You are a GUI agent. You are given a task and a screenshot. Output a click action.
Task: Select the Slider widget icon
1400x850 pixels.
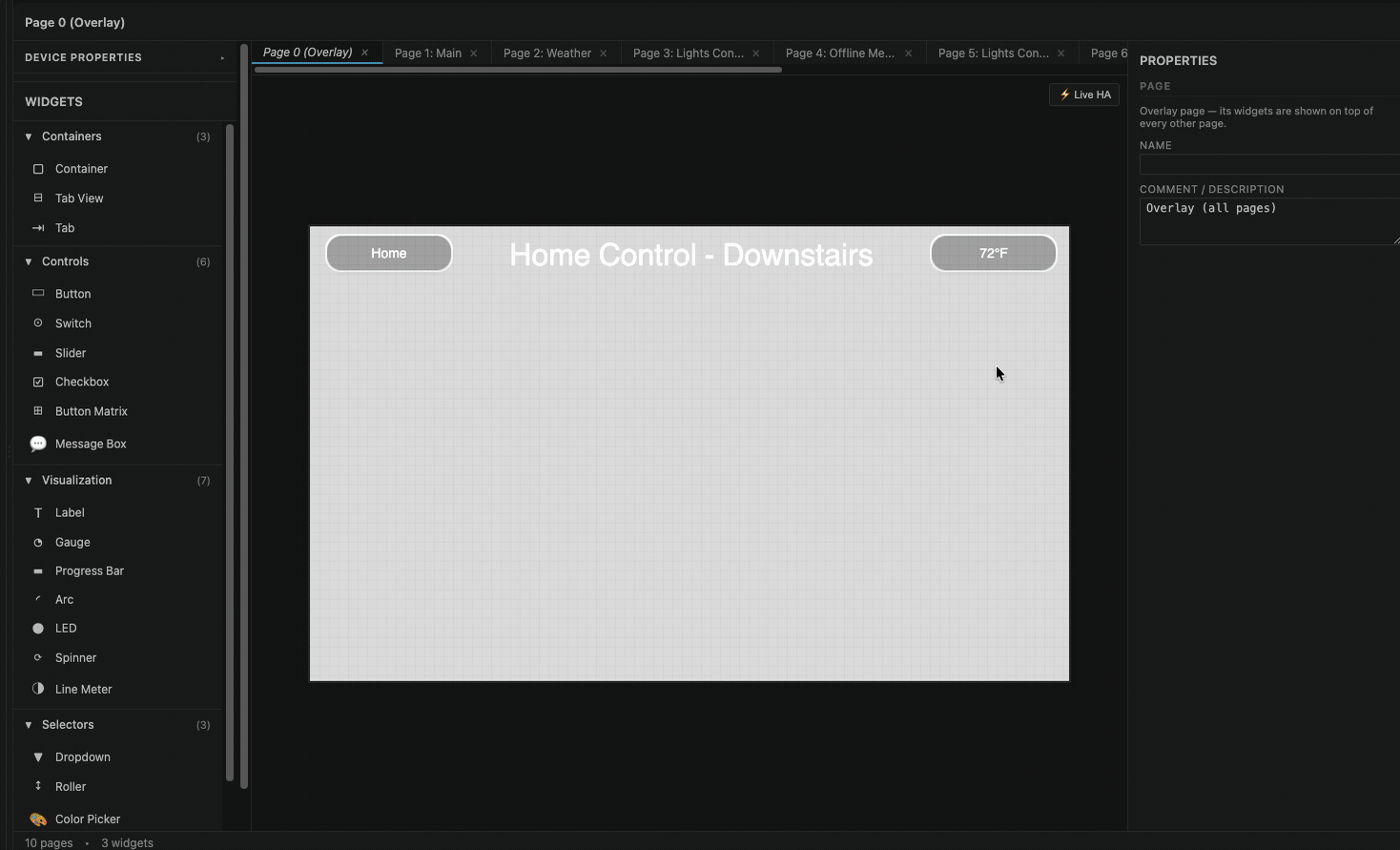click(38, 353)
